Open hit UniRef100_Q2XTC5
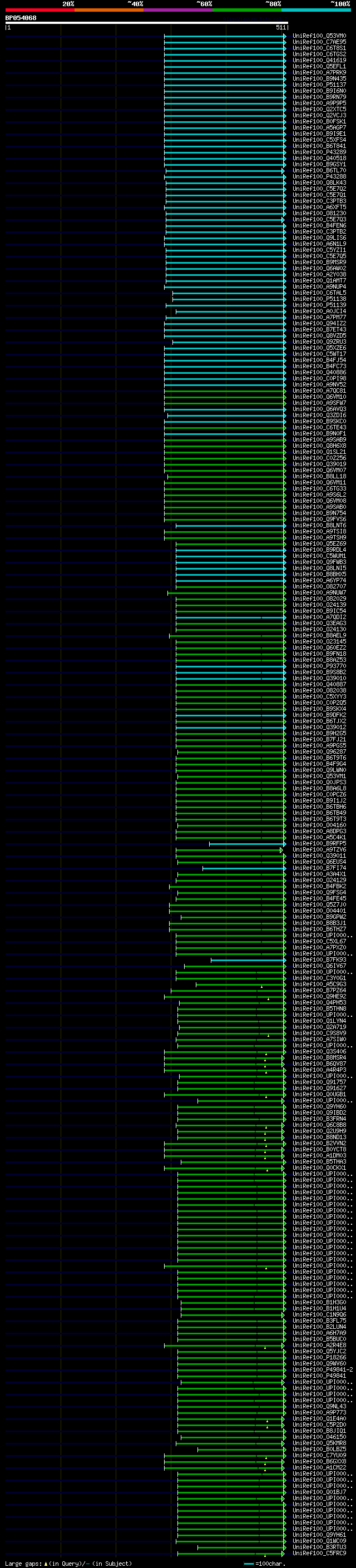 pos(319,109)
